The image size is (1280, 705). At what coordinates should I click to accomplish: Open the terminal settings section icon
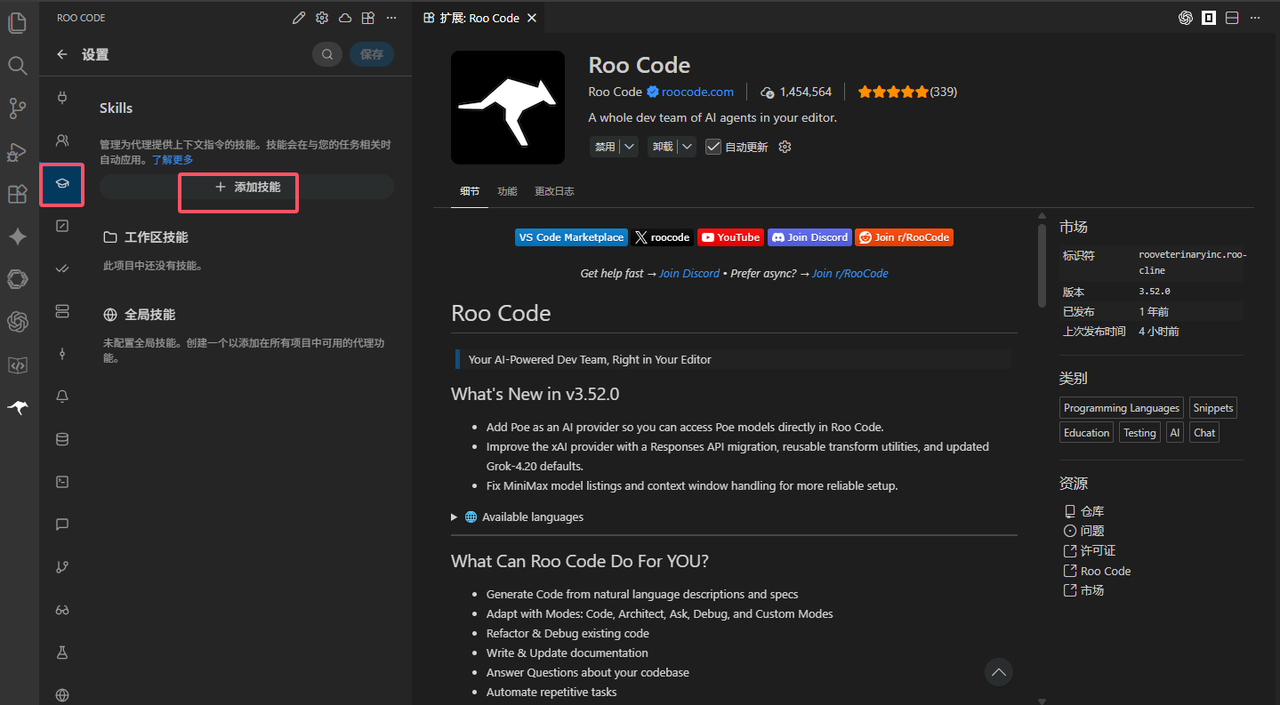[62, 482]
